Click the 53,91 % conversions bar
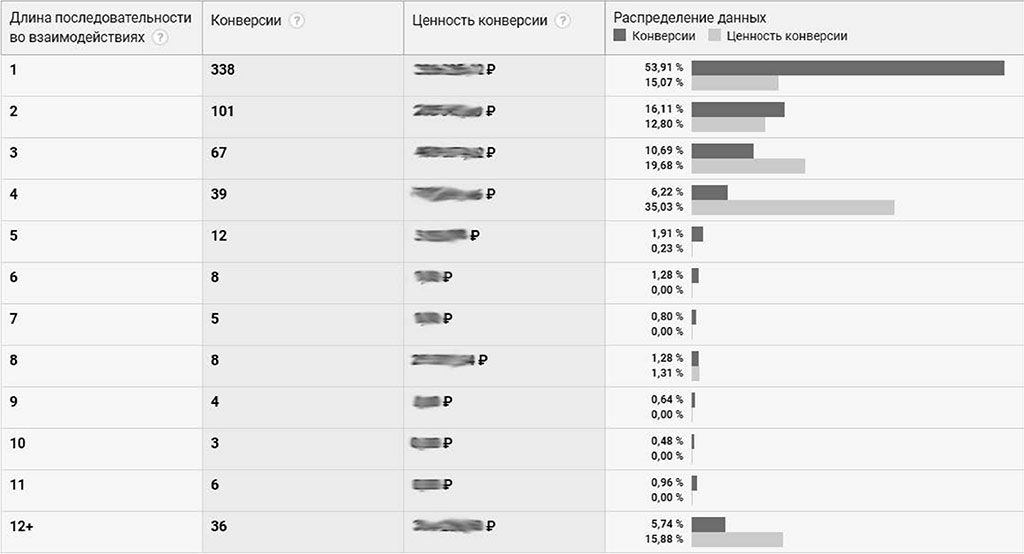Image resolution: width=1024 pixels, height=554 pixels. coord(848,68)
